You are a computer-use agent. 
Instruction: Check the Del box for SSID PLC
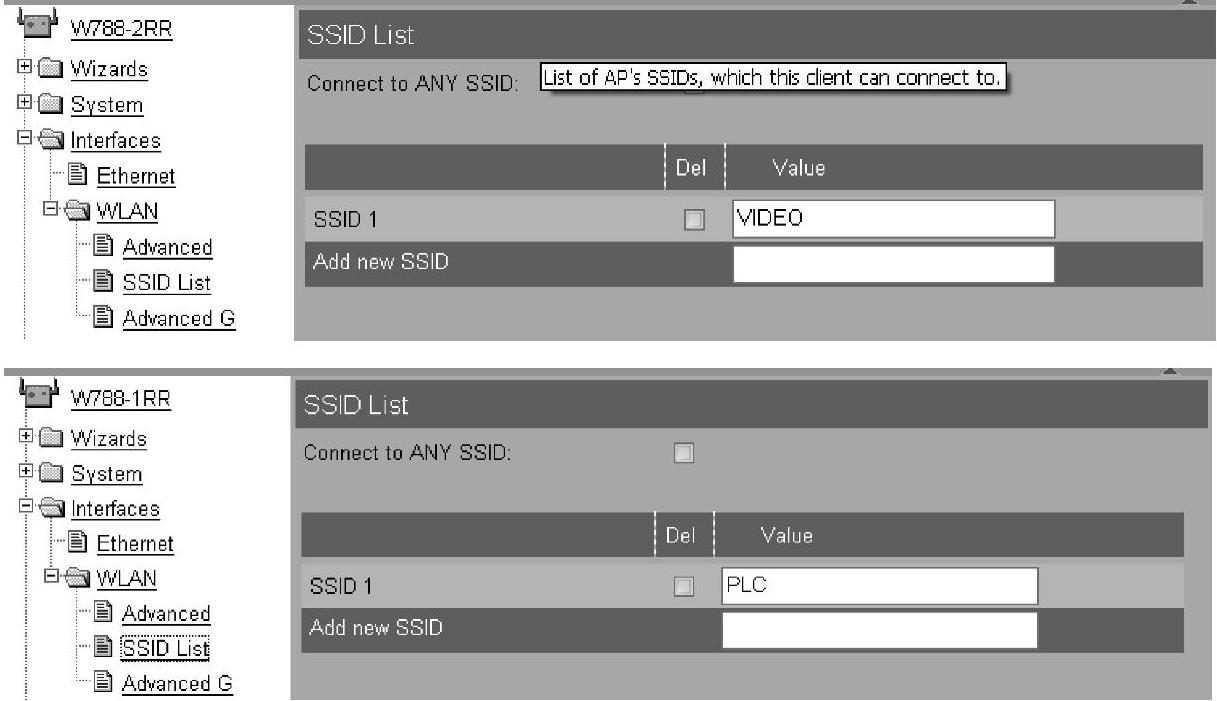point(682,587)
